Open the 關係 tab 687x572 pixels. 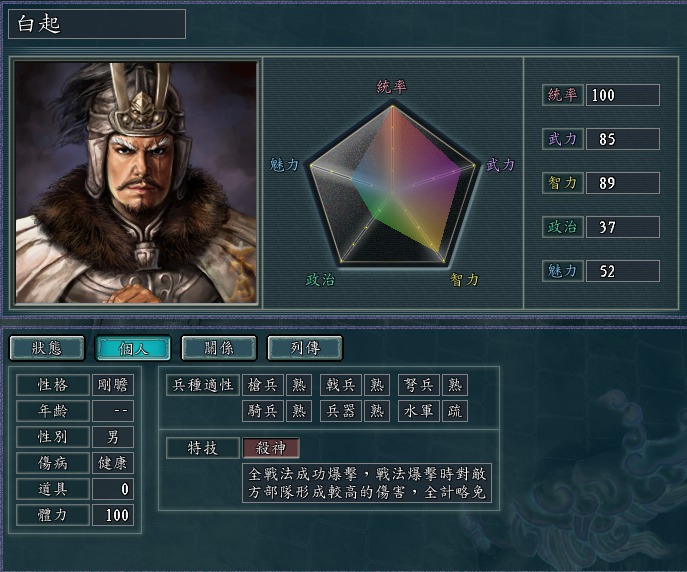pyautogui.click(x=219, y=348)
